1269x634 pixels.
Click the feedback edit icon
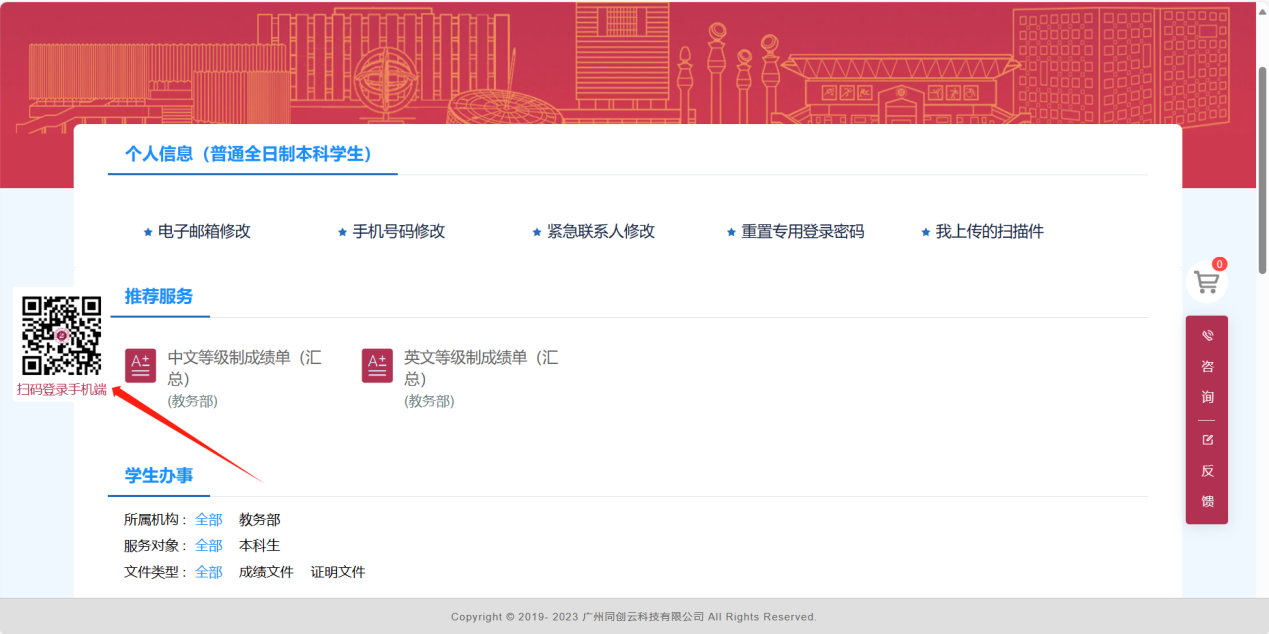tap(1207, 440)
